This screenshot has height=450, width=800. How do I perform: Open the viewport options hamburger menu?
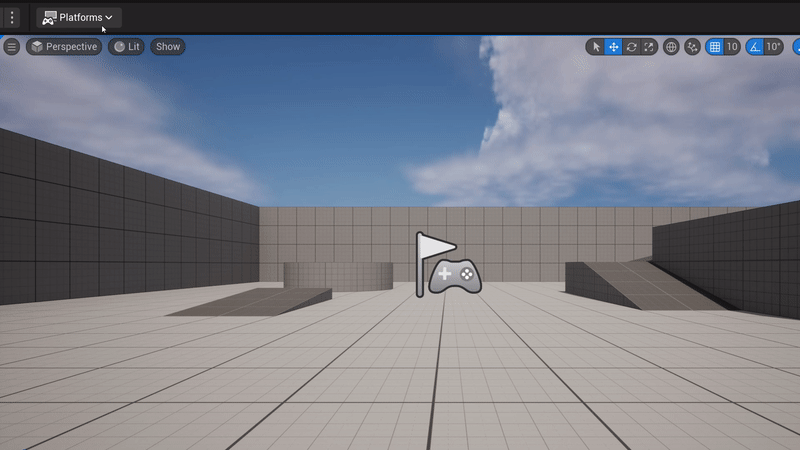click(11, 47)
